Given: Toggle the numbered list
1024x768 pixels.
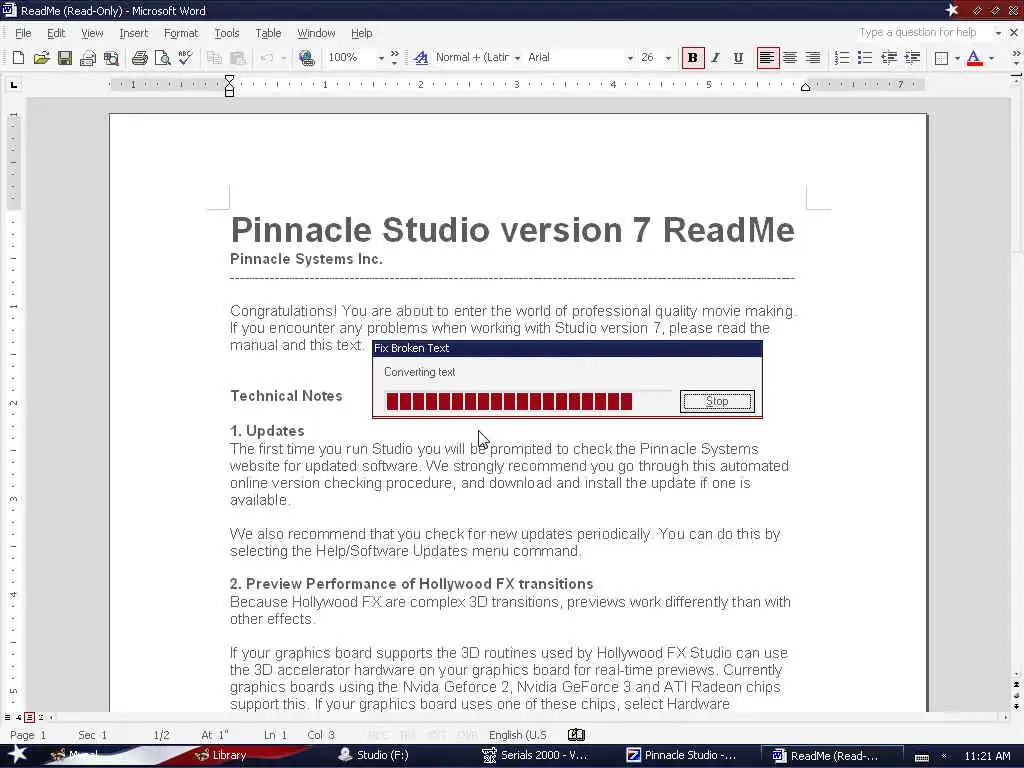Looking at the screenshot, I should (842, 58).
